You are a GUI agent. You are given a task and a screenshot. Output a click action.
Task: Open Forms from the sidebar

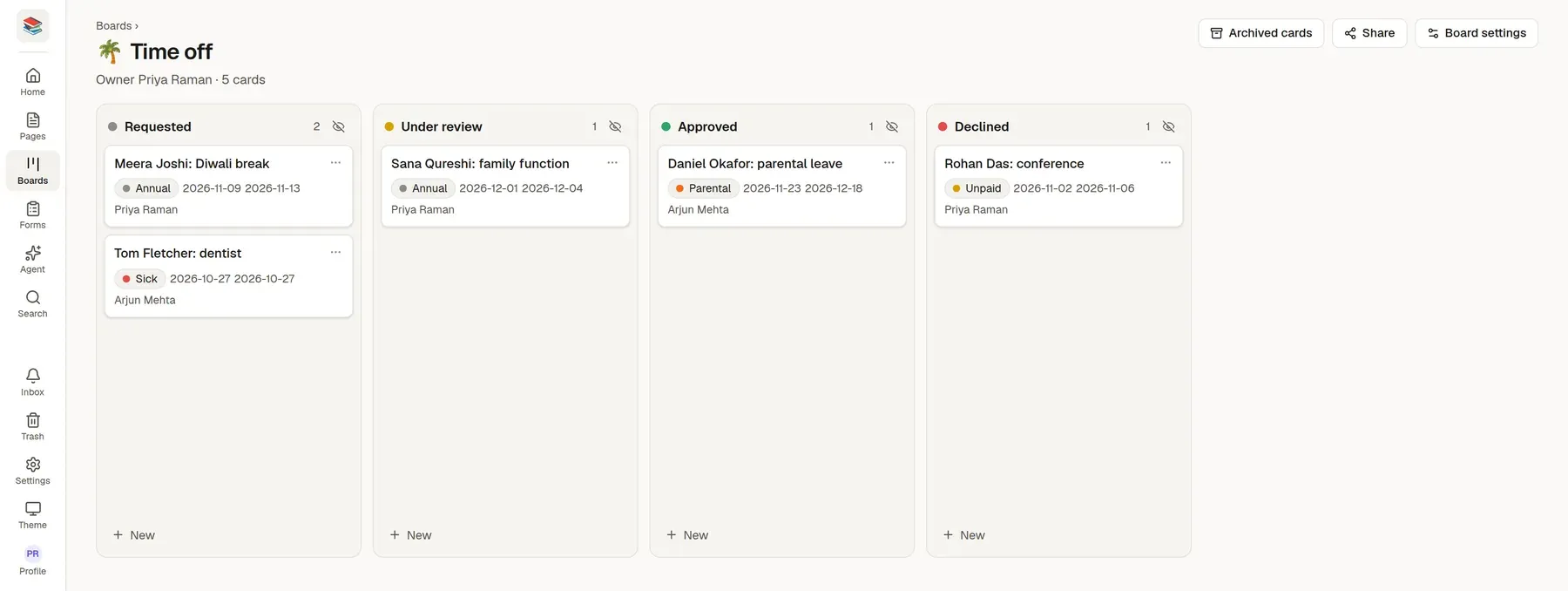pyautogui.click(x=32, y=215)
